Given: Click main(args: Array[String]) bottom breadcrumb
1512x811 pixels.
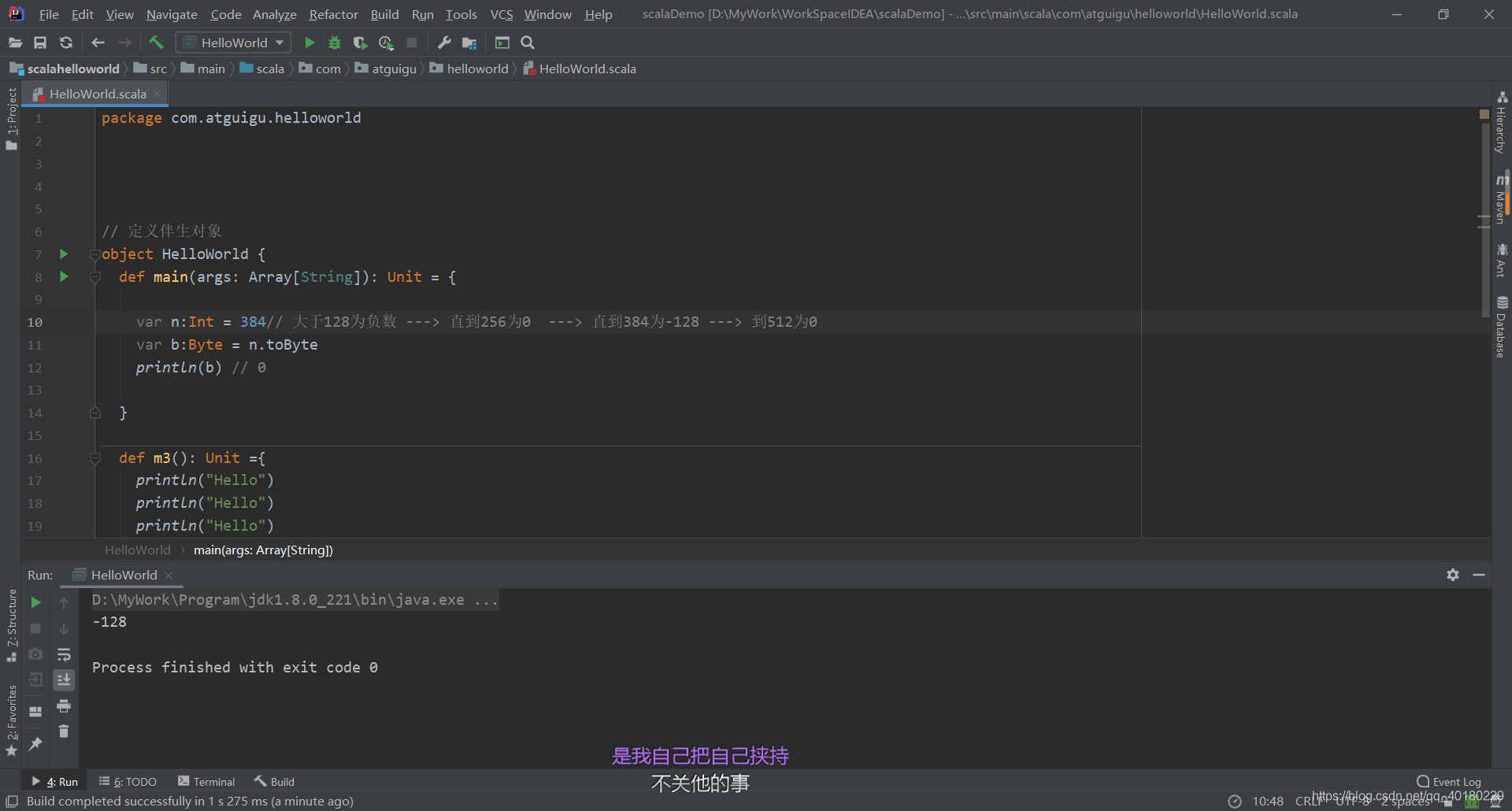Looking at the screenshot, I should [263, 550].
